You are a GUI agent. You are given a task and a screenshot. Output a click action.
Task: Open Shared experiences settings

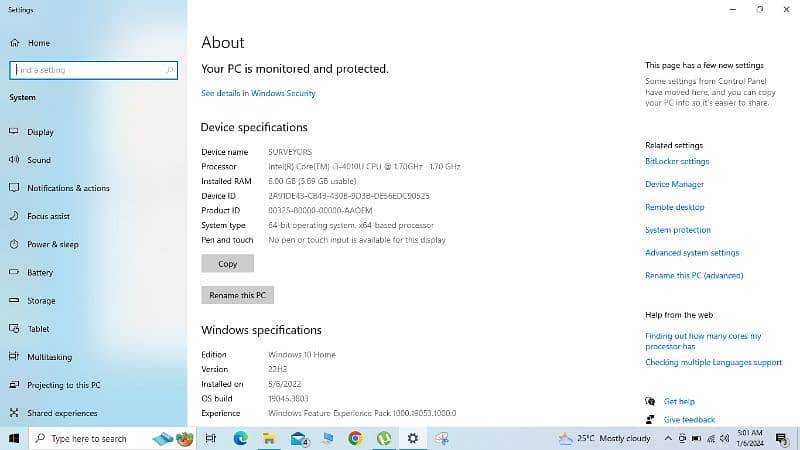[62, 413]
